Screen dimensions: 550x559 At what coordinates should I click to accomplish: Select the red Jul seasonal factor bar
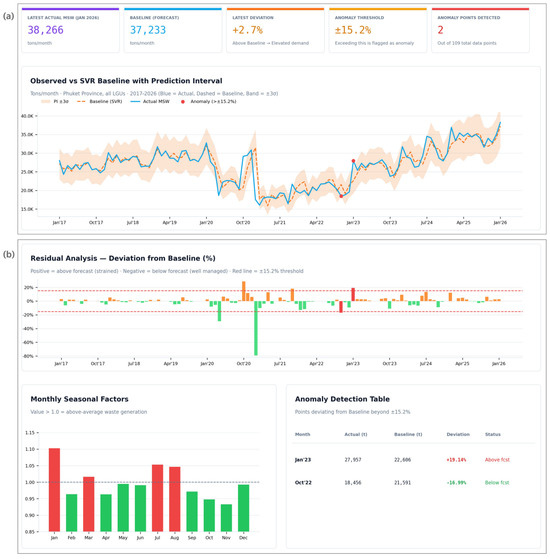tap(158, 498)
